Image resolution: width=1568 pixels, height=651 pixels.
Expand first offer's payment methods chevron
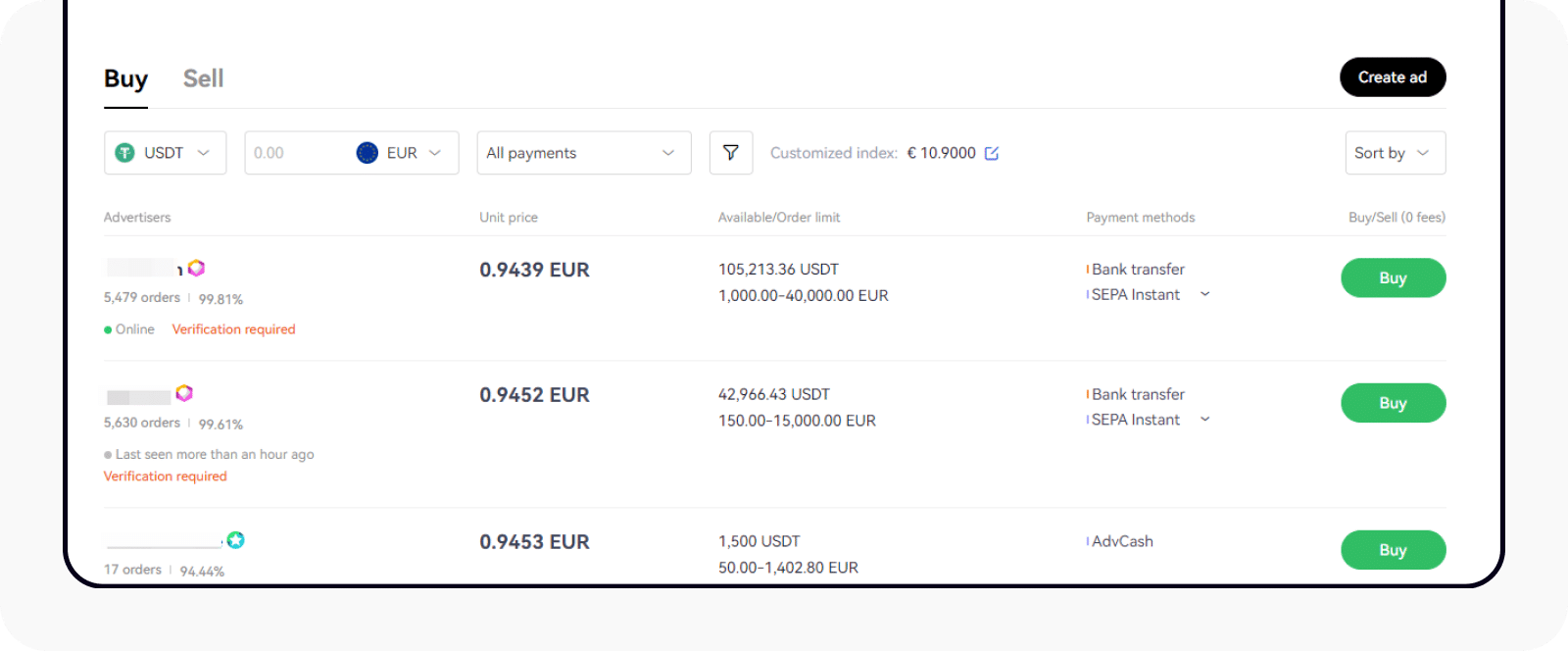tap(1204, 294)
